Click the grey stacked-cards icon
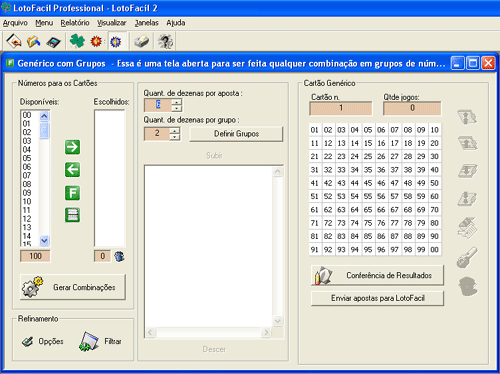This screenshot has height=374, width=500. point(467,227)
